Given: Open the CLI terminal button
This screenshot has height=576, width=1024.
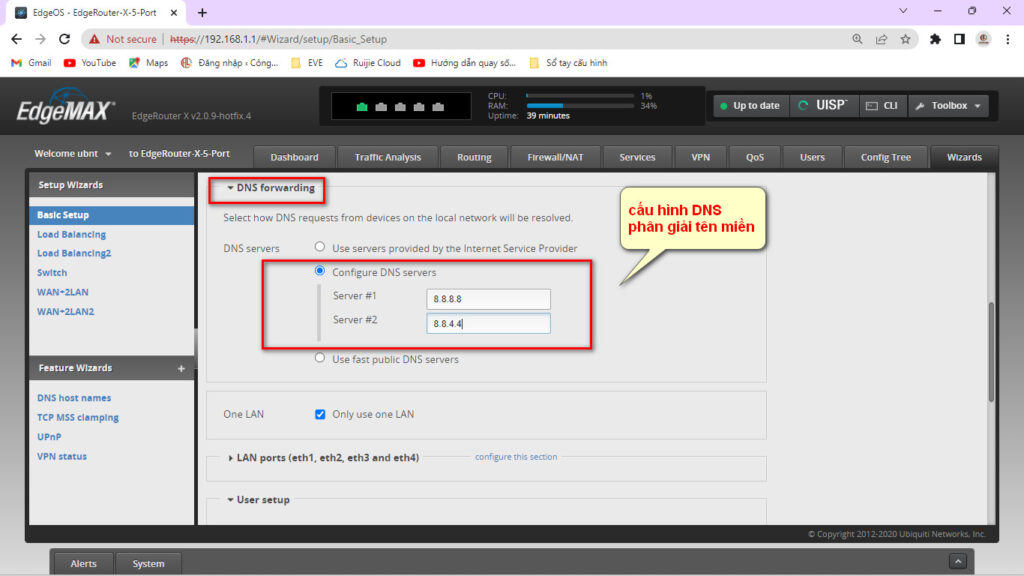Looking at the screenshot, I should pyautogui.click(x=881, y=105).
